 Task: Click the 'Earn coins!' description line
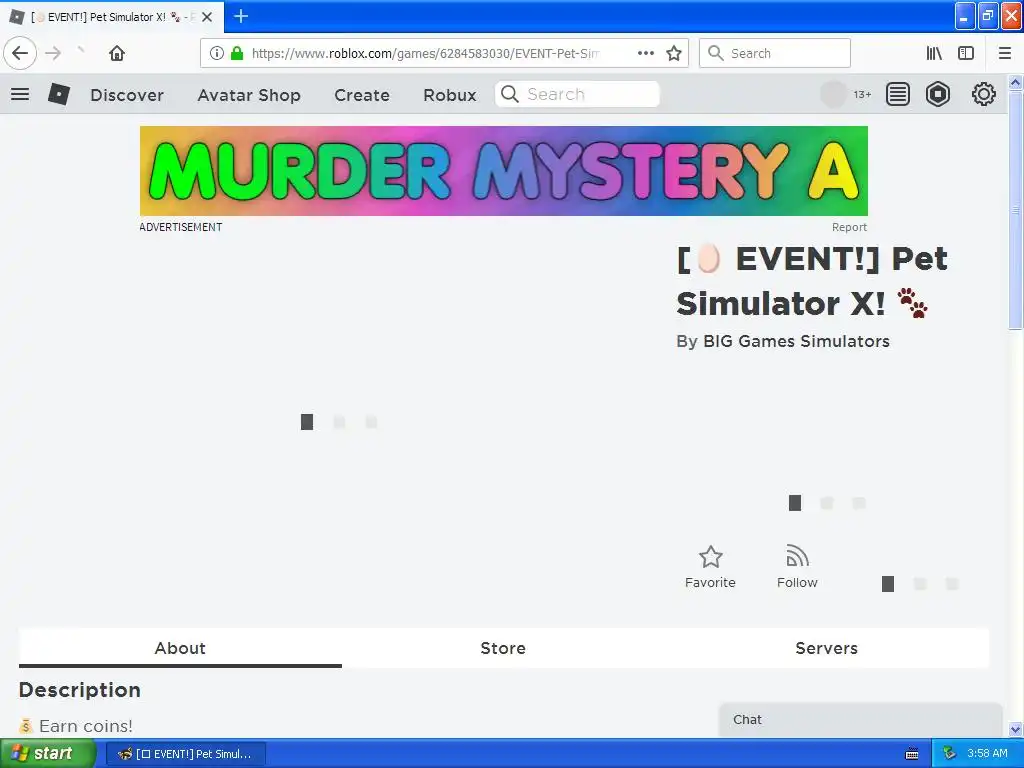[76, 726]
